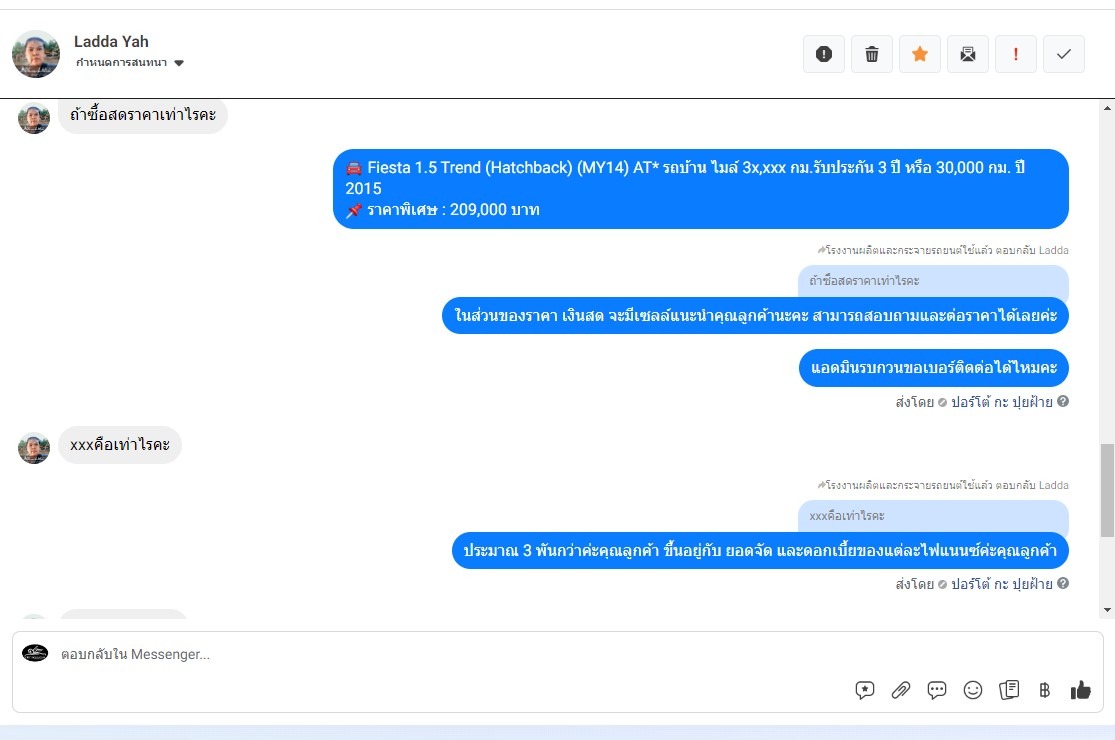Open Ladda Yah's profile name
This screenshot has height=740, width=1115.
coord(111,41)
